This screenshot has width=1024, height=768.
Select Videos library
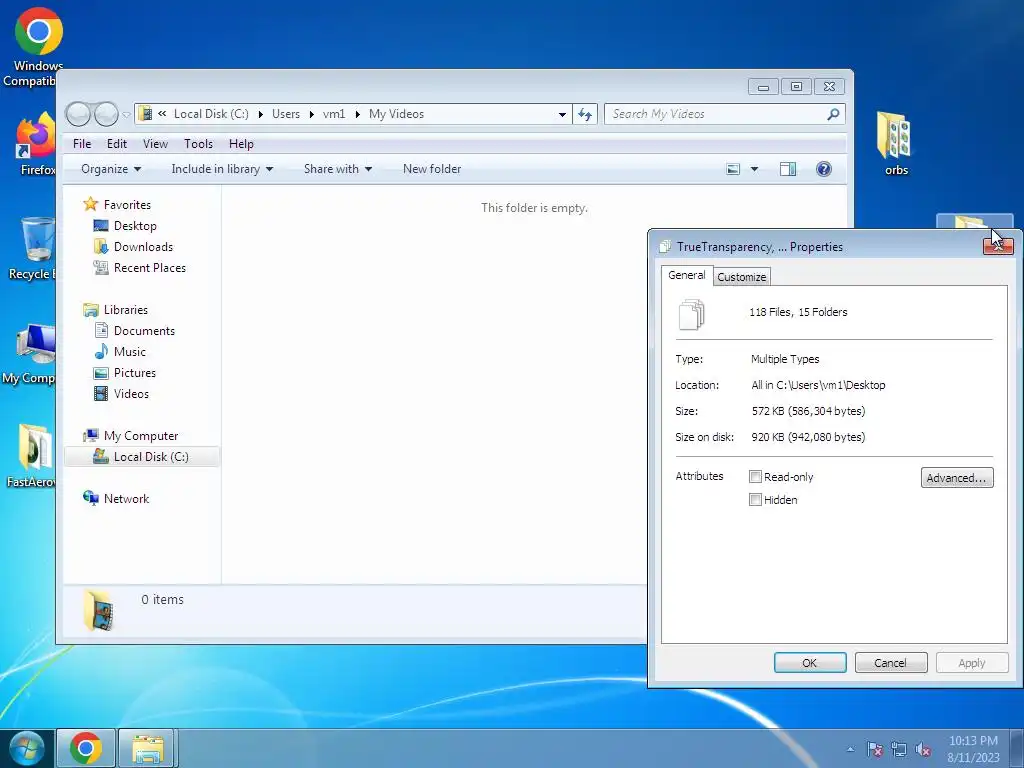[131, 394]
